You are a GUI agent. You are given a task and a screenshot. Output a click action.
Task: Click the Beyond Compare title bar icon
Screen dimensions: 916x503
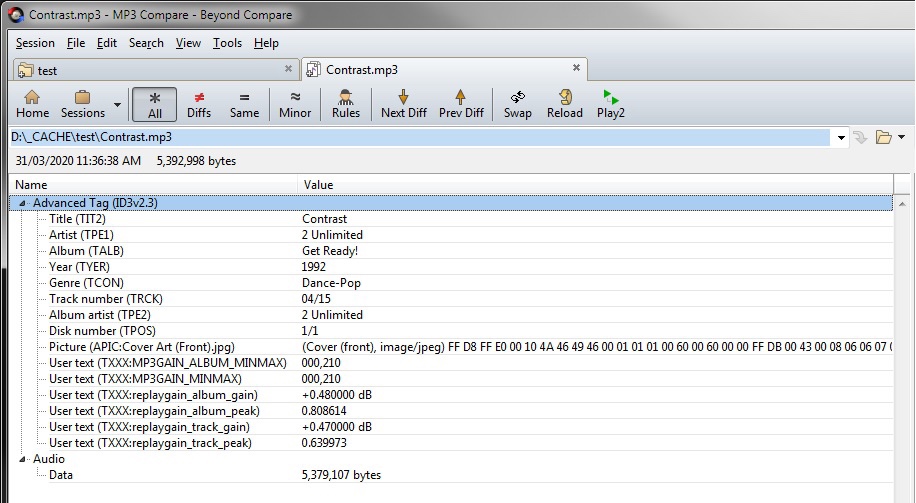tap(16, 15)
